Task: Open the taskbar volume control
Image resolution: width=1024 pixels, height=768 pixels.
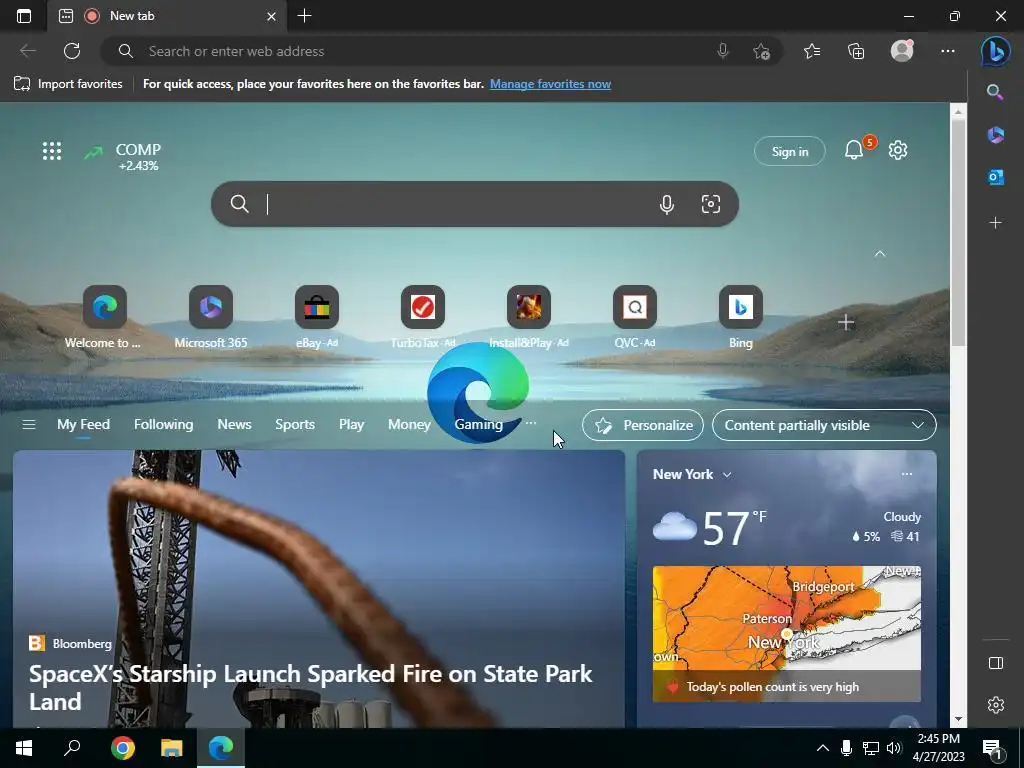Action: (894, 748)
